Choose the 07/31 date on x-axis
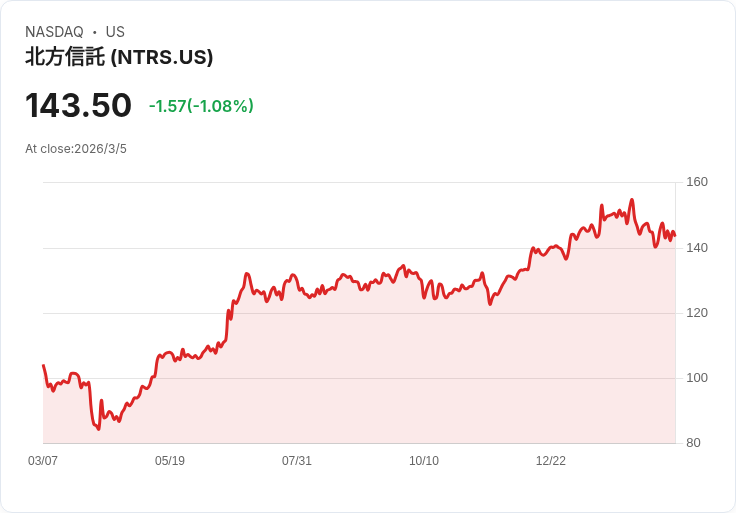Image resolution: width=736 pixels, height=513 pixels. 297,461
